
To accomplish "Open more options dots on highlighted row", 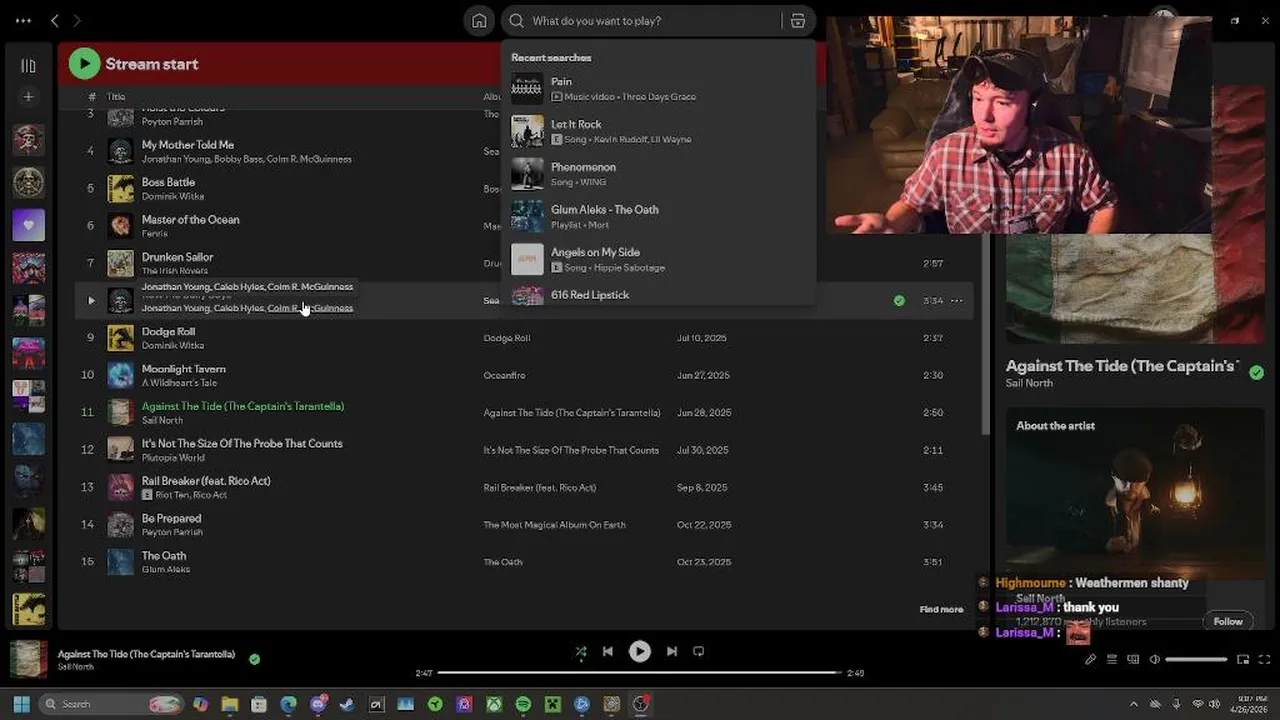I will point(957,300).
